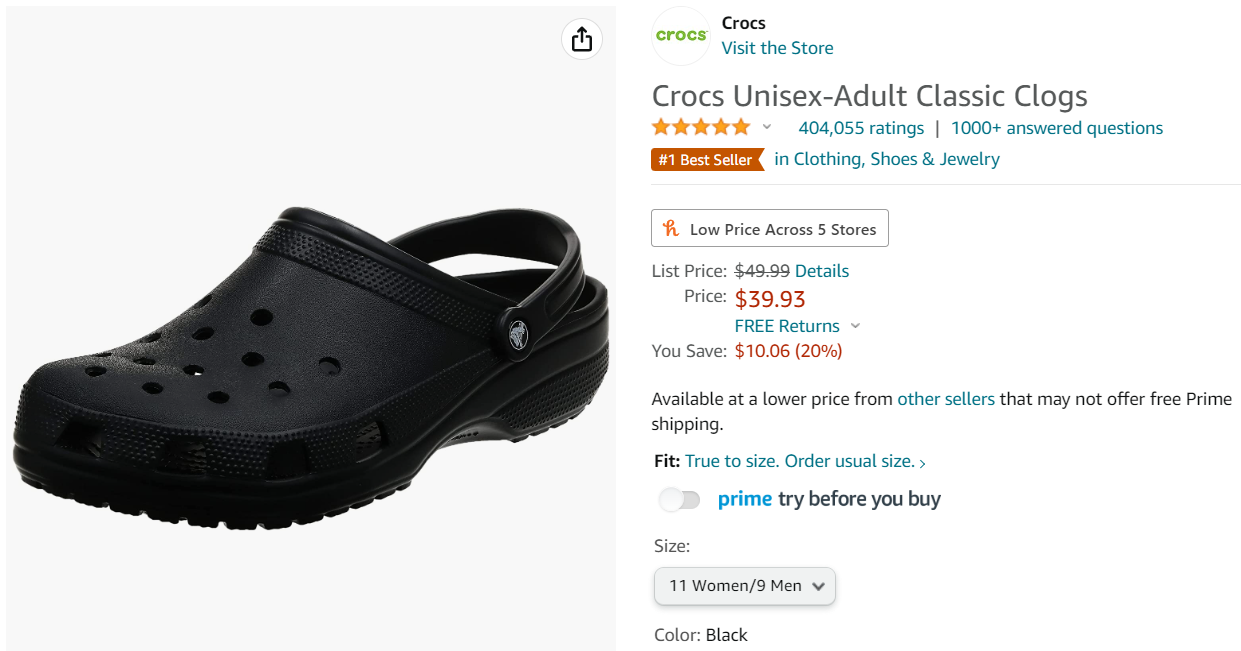Click the FREE Returns link
The width and height of the screenshot is (1241, 651).
787,326
